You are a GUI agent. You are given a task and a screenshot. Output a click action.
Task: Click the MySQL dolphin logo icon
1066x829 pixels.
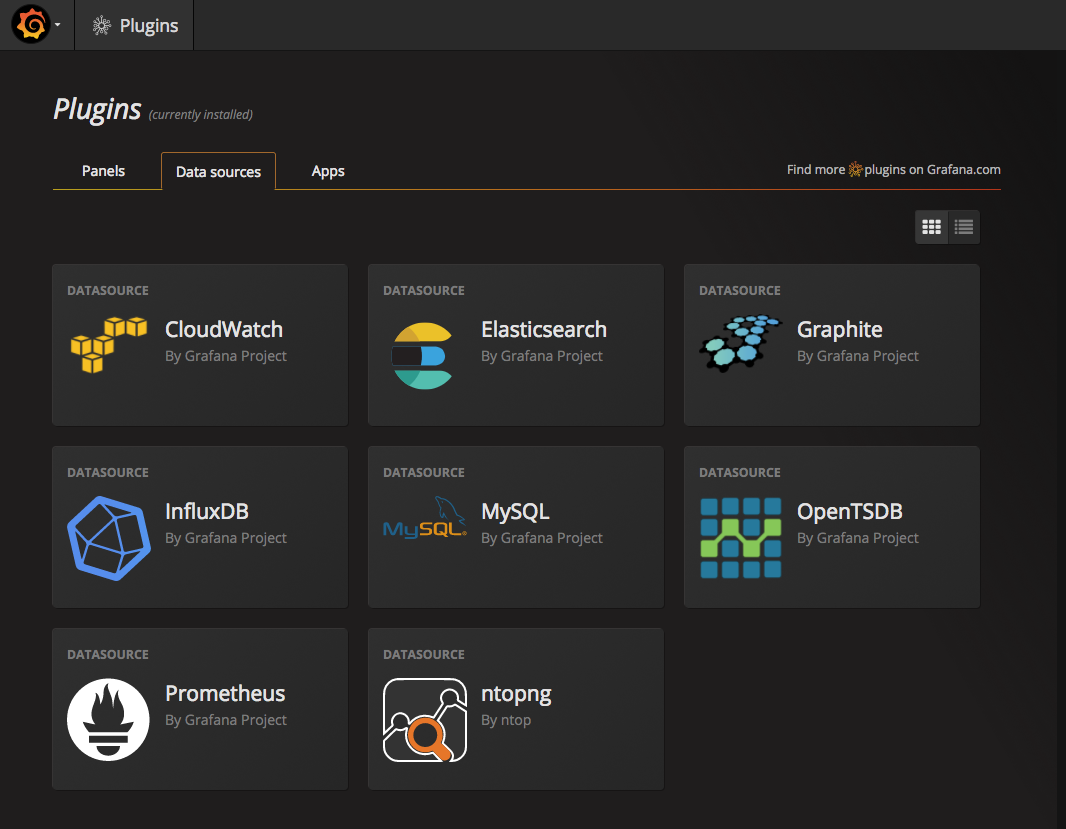pyautogui.click(x=425, y=518)
